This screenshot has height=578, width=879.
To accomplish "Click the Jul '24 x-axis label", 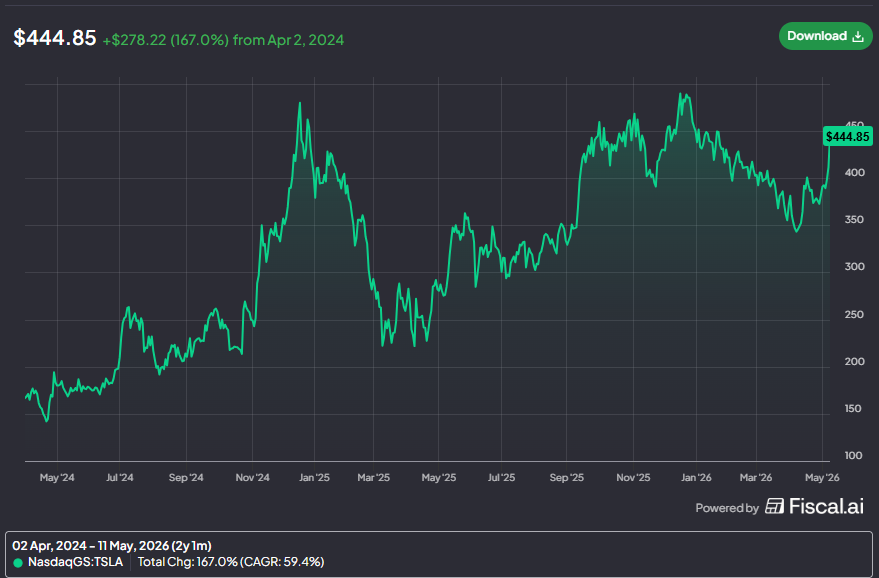I will pos(119,478).
